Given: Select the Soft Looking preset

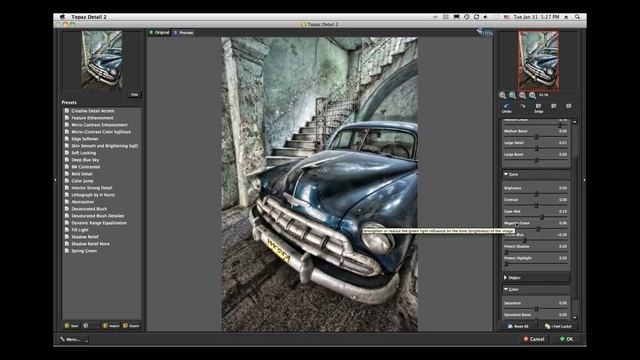Looking at the screenshot, I should 83,153.
